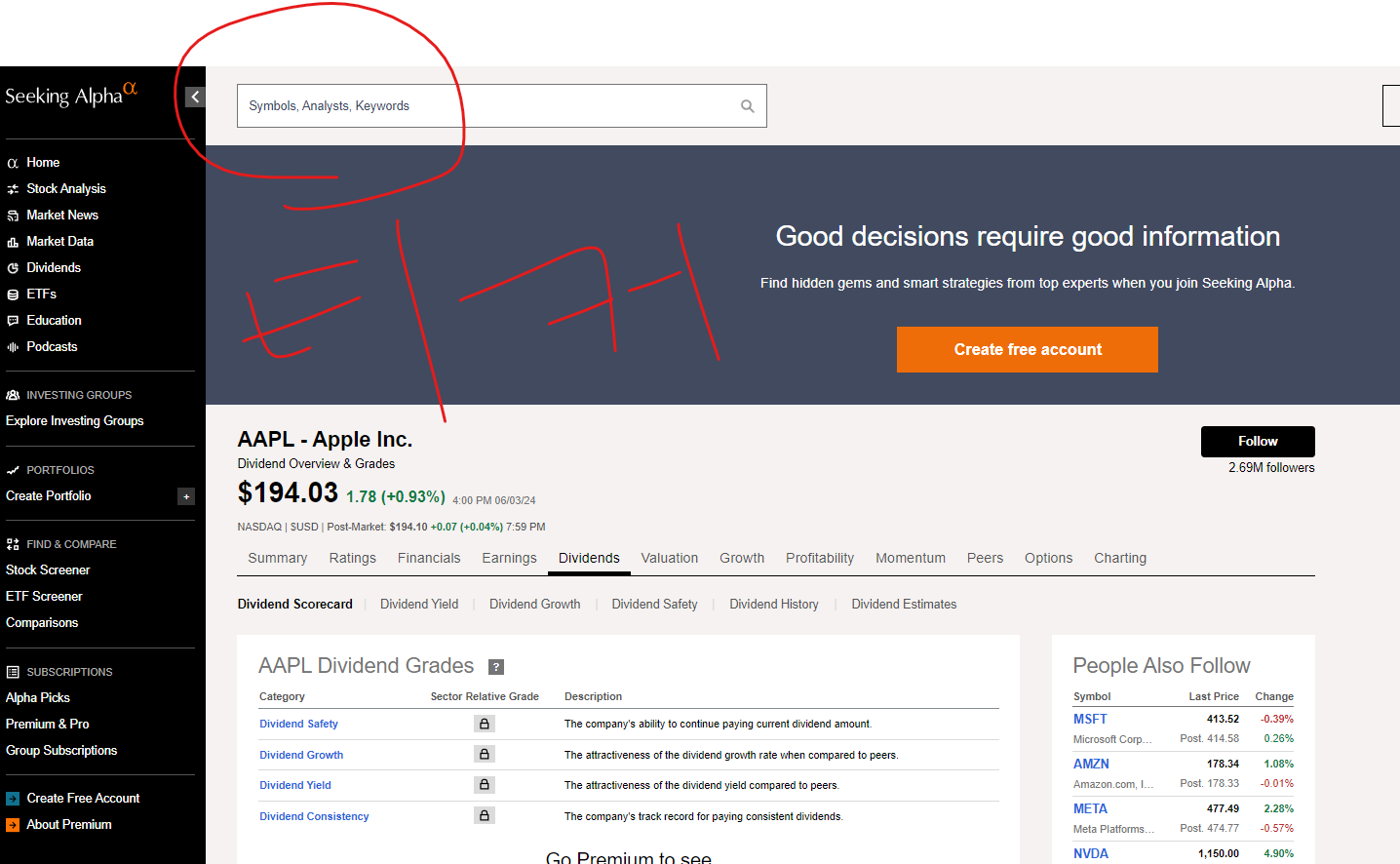
Task: Open the Earnings tab
Action: coord(509,558)
